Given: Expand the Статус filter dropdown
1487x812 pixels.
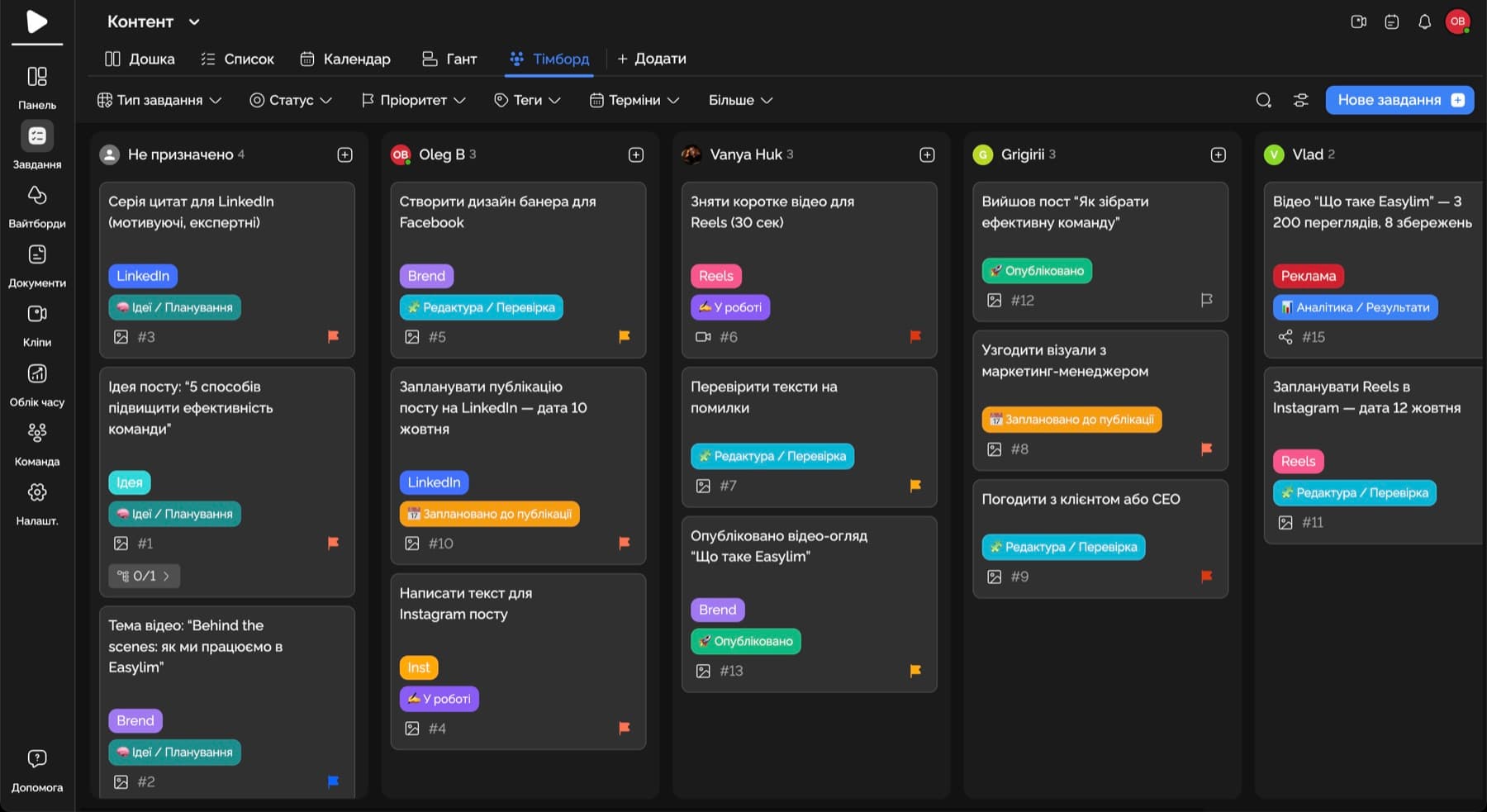Looking at the screenshot, I should [x=291, y=100].
